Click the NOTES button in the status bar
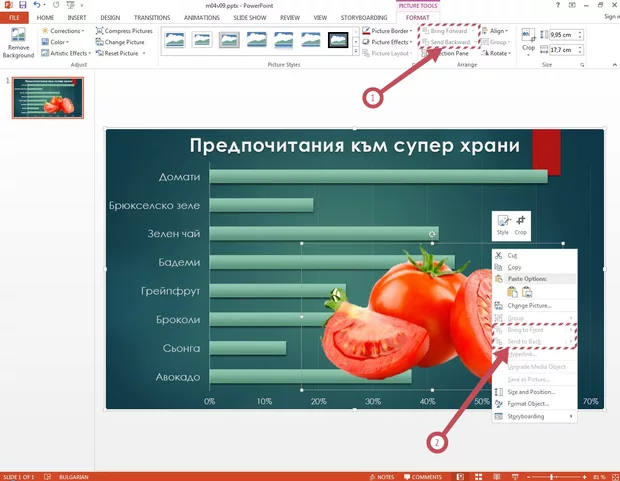The width and height of the screenshot is (620, 481). point(382,477)
